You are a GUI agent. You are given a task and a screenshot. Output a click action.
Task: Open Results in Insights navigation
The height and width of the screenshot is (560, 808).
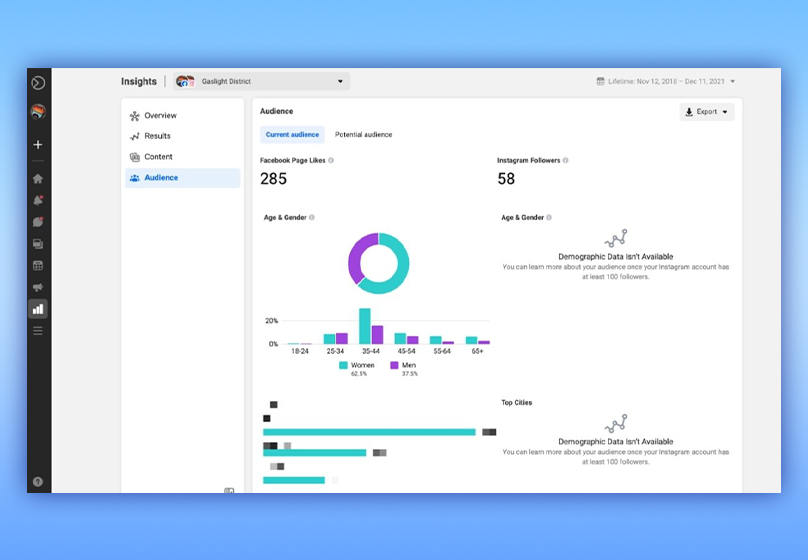[157, 136]
